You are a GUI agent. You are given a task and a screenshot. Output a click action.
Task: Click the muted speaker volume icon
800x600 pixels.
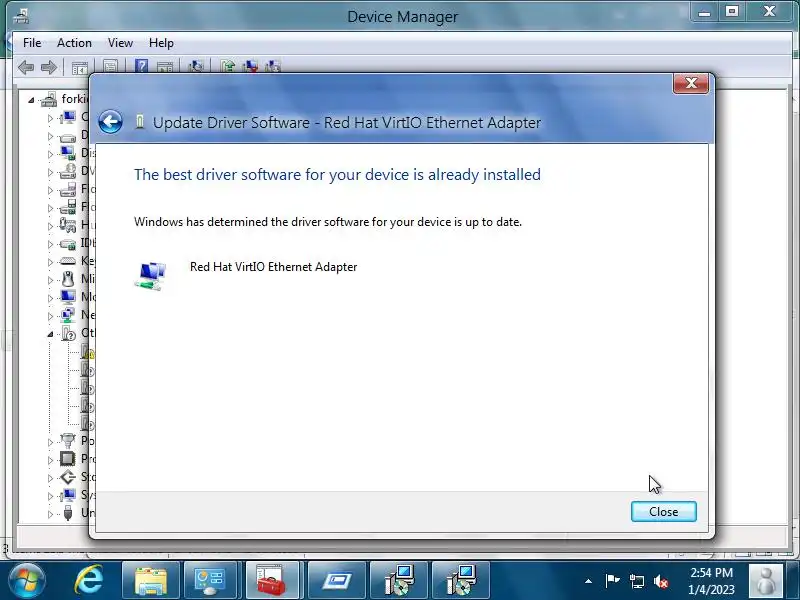coord(661,581)
